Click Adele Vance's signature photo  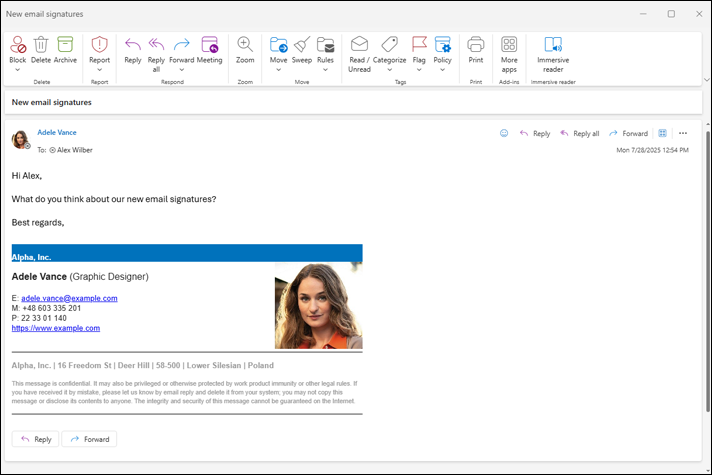pos(318,305)
